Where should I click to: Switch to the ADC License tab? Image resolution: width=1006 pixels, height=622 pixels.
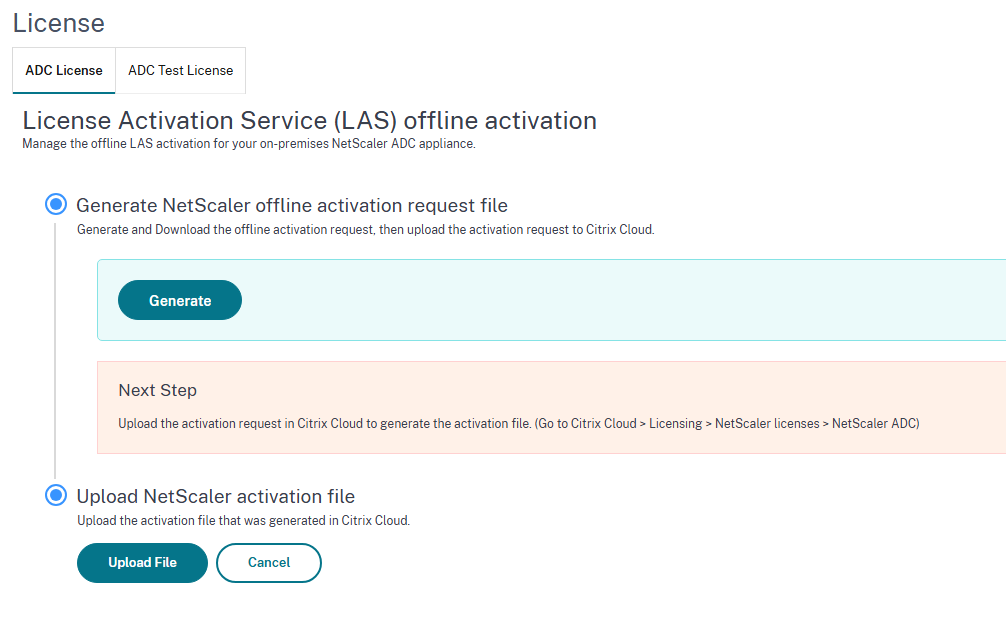coord(64,71)
